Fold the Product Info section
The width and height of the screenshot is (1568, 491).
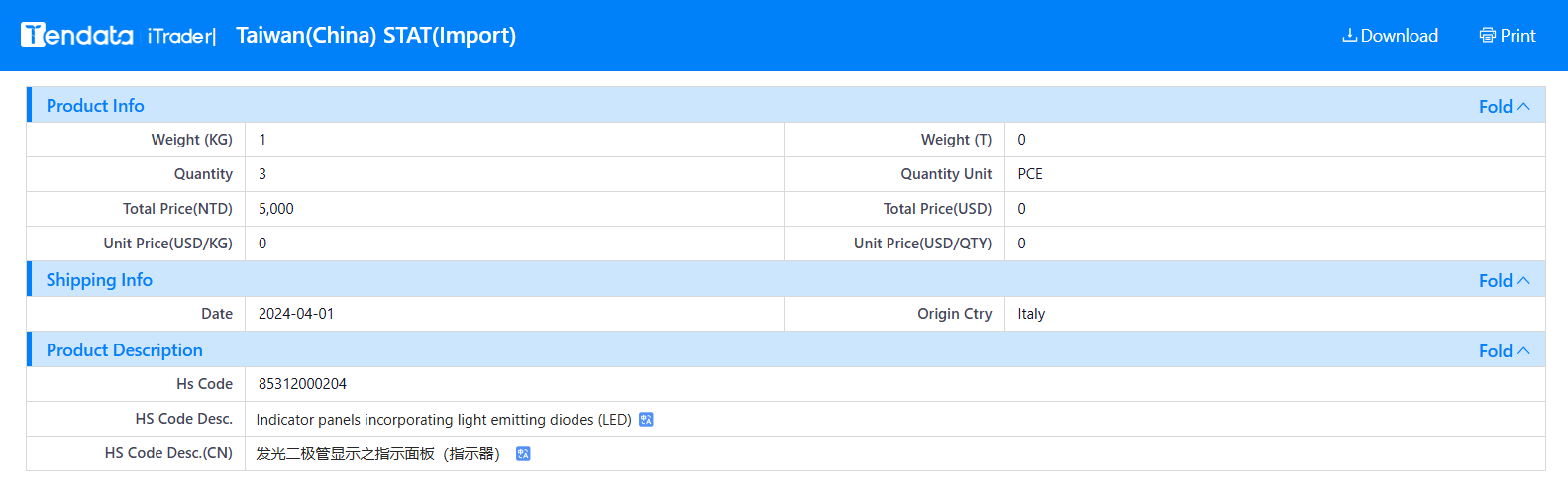point(1504,106)
